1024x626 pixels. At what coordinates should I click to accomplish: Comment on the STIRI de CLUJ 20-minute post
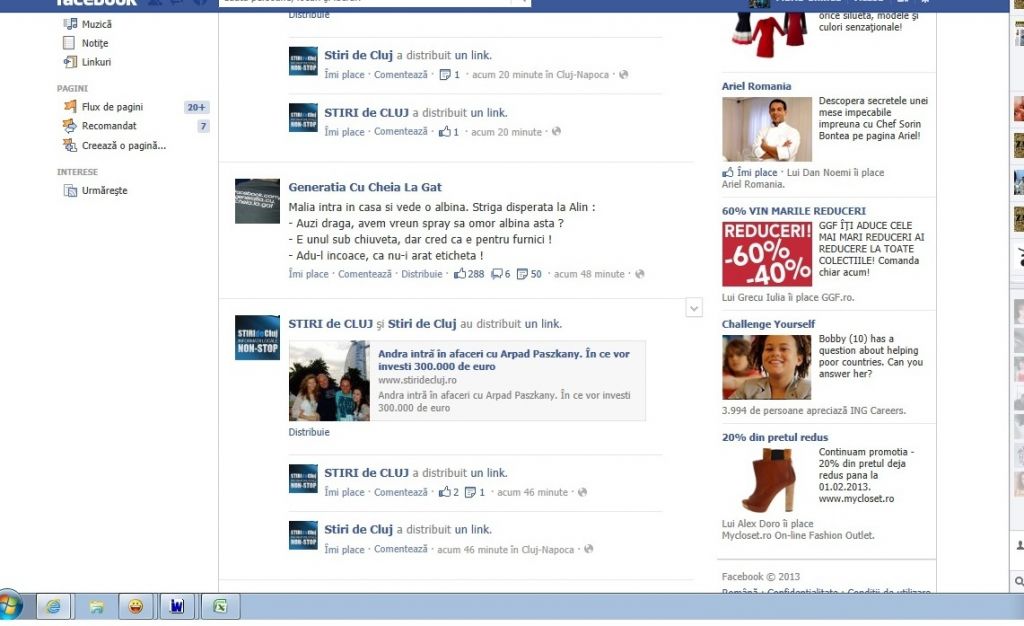click(400, 132)
